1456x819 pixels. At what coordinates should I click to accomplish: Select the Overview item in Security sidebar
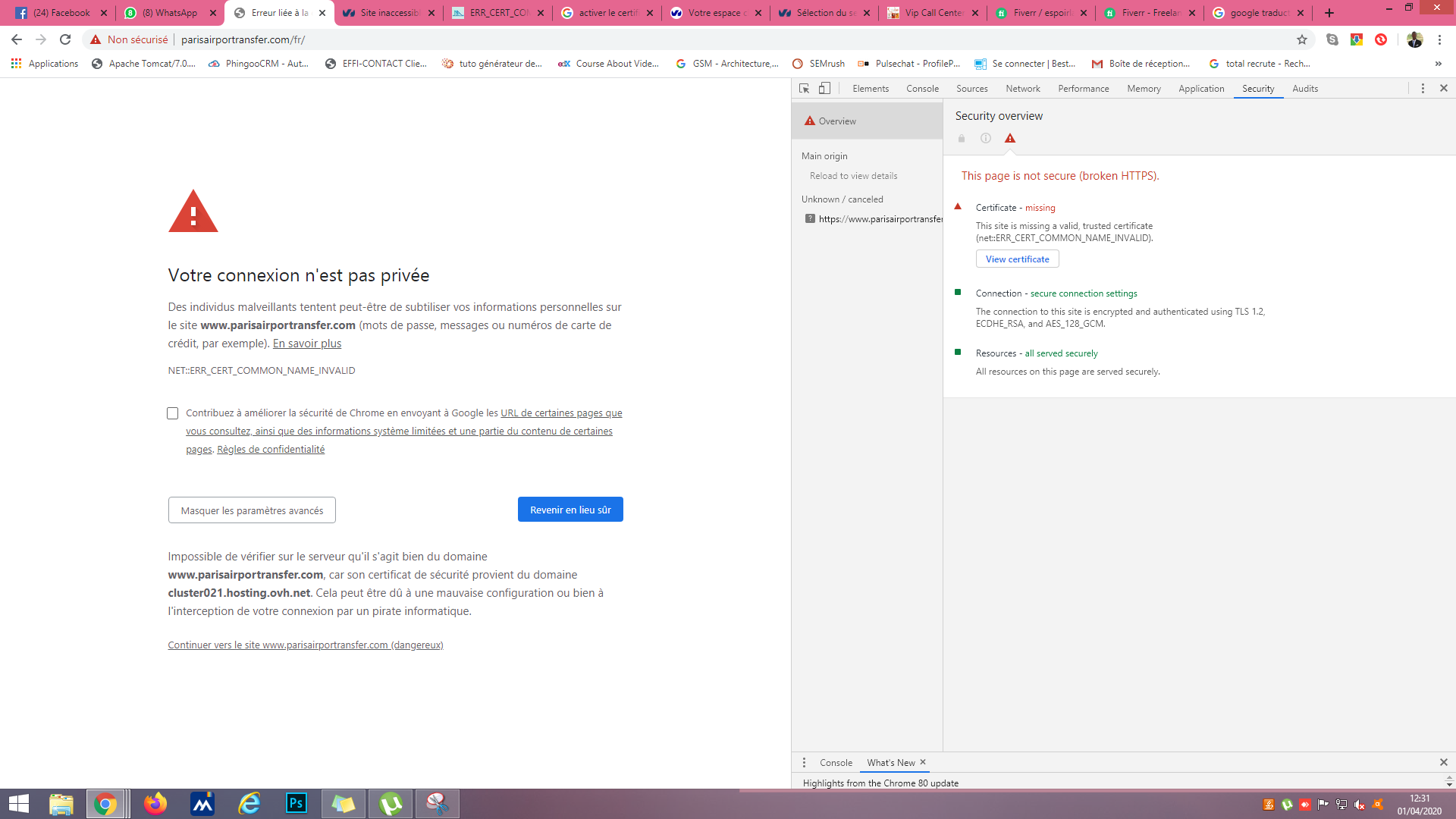(x=836, y=121)
